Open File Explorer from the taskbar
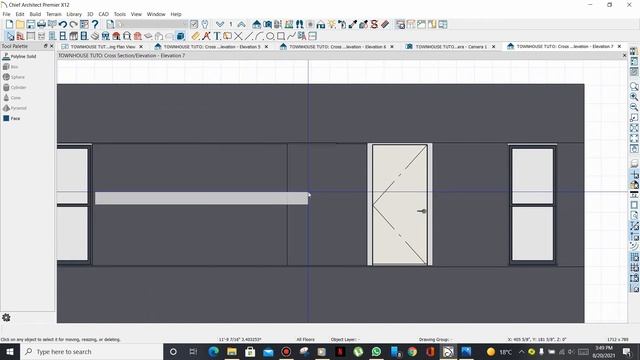The height and width of the screenshot is (360, 640). point(232,351)
